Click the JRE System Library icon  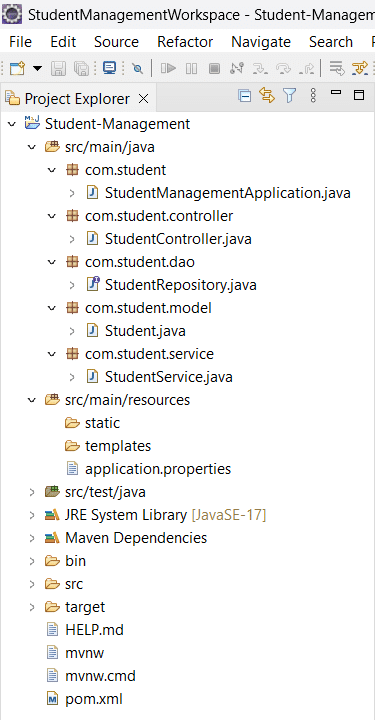tap(52, 515)
